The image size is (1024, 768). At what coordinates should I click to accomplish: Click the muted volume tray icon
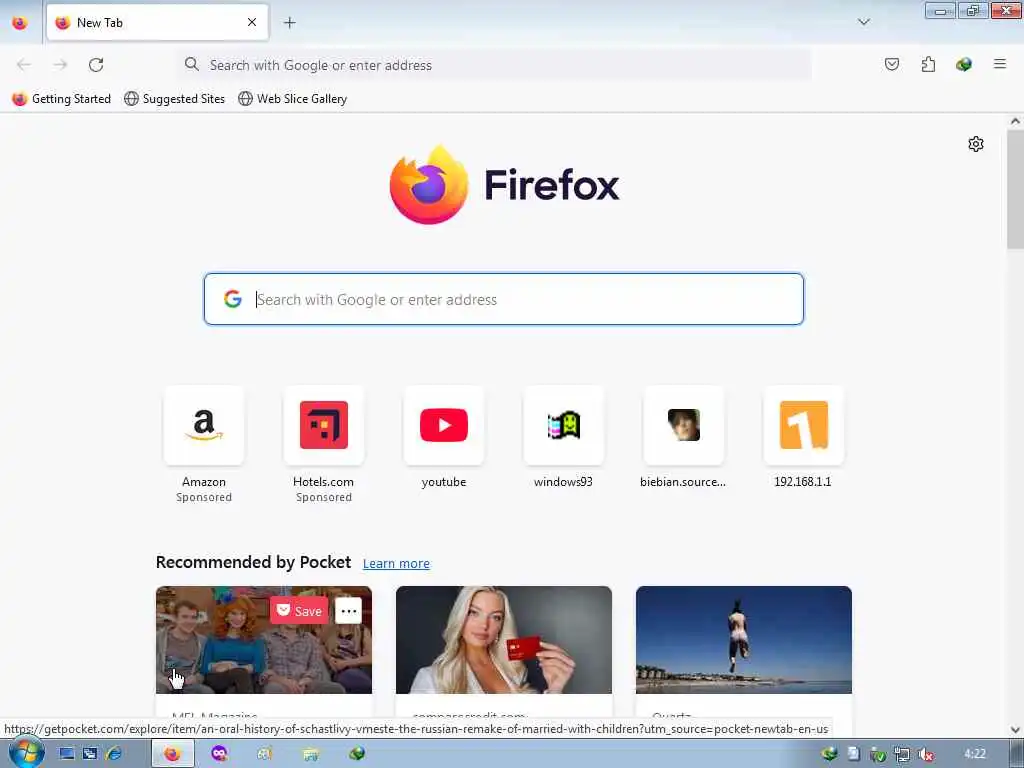tap(925, 754)
